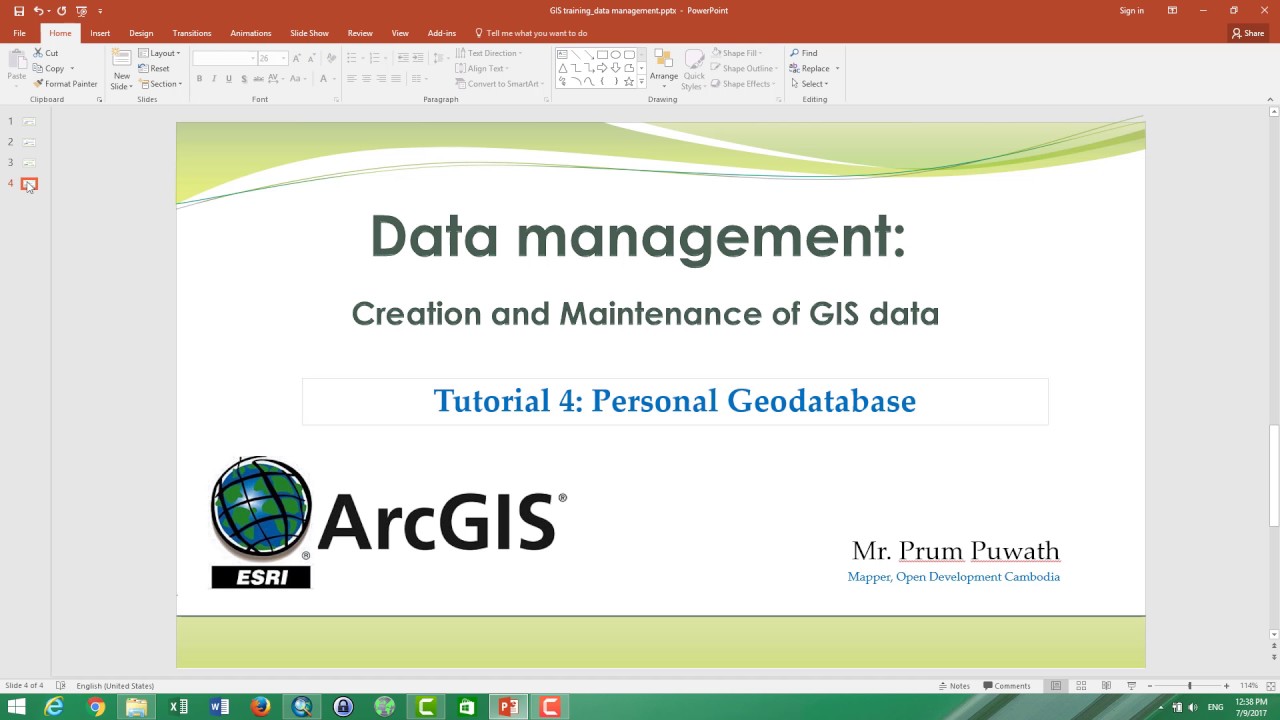Open Microsoft Word from the taskbar
1280x720 pixels.
[220, 707]
